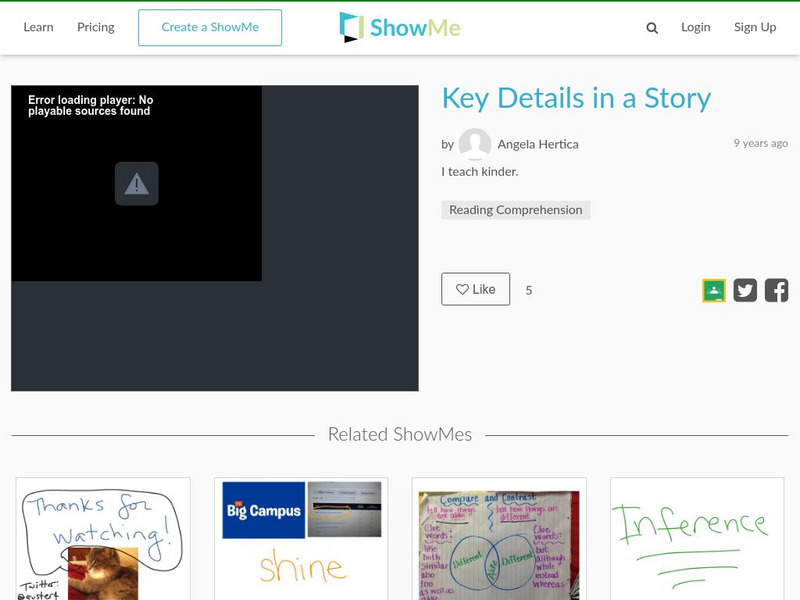Screen dimensions: 800x600
Task: Click Create a ShowMe button
Action: point(210,28)
